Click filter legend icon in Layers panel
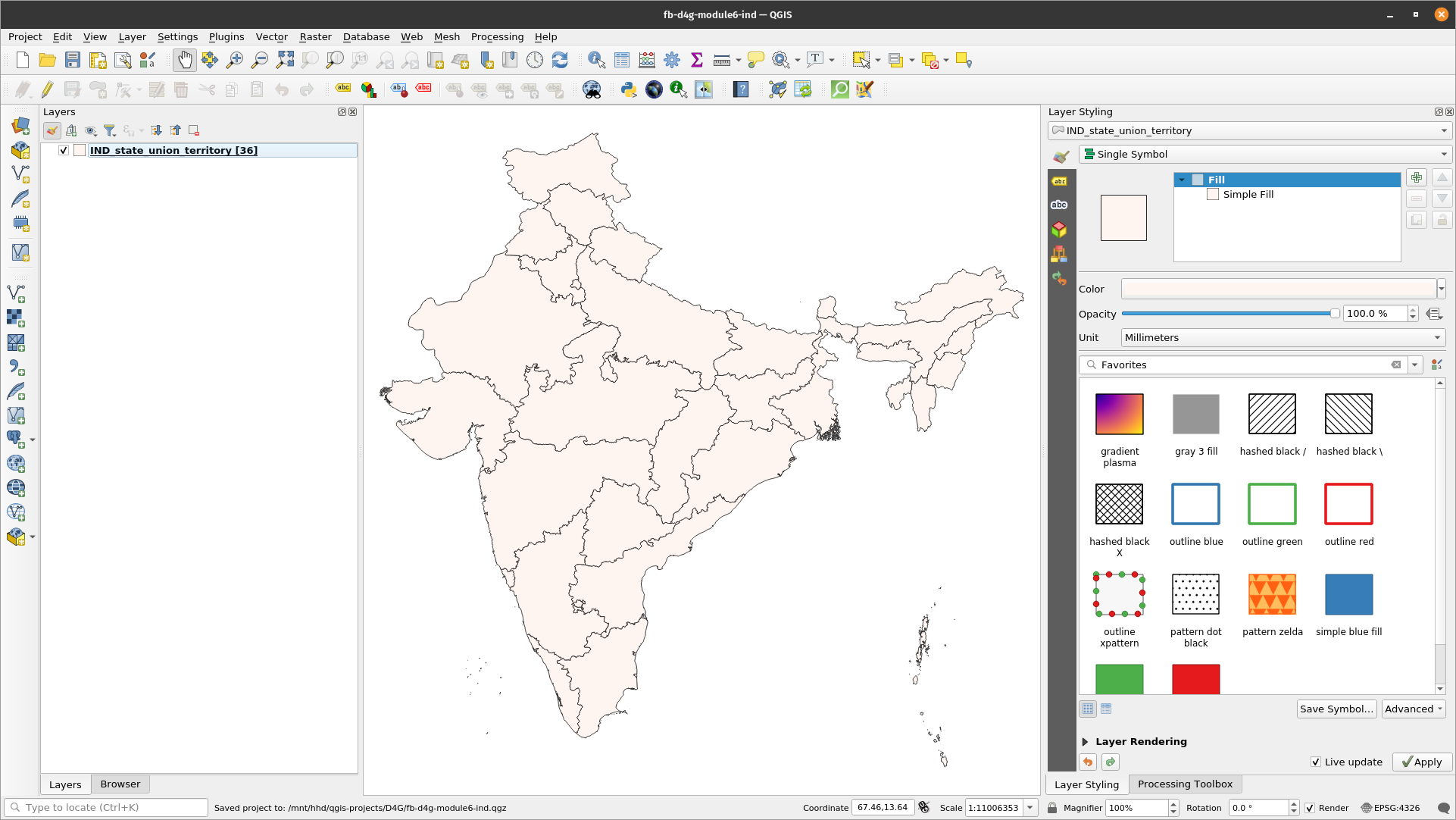This screenshot has height=820, width=1456. point(110,130)
